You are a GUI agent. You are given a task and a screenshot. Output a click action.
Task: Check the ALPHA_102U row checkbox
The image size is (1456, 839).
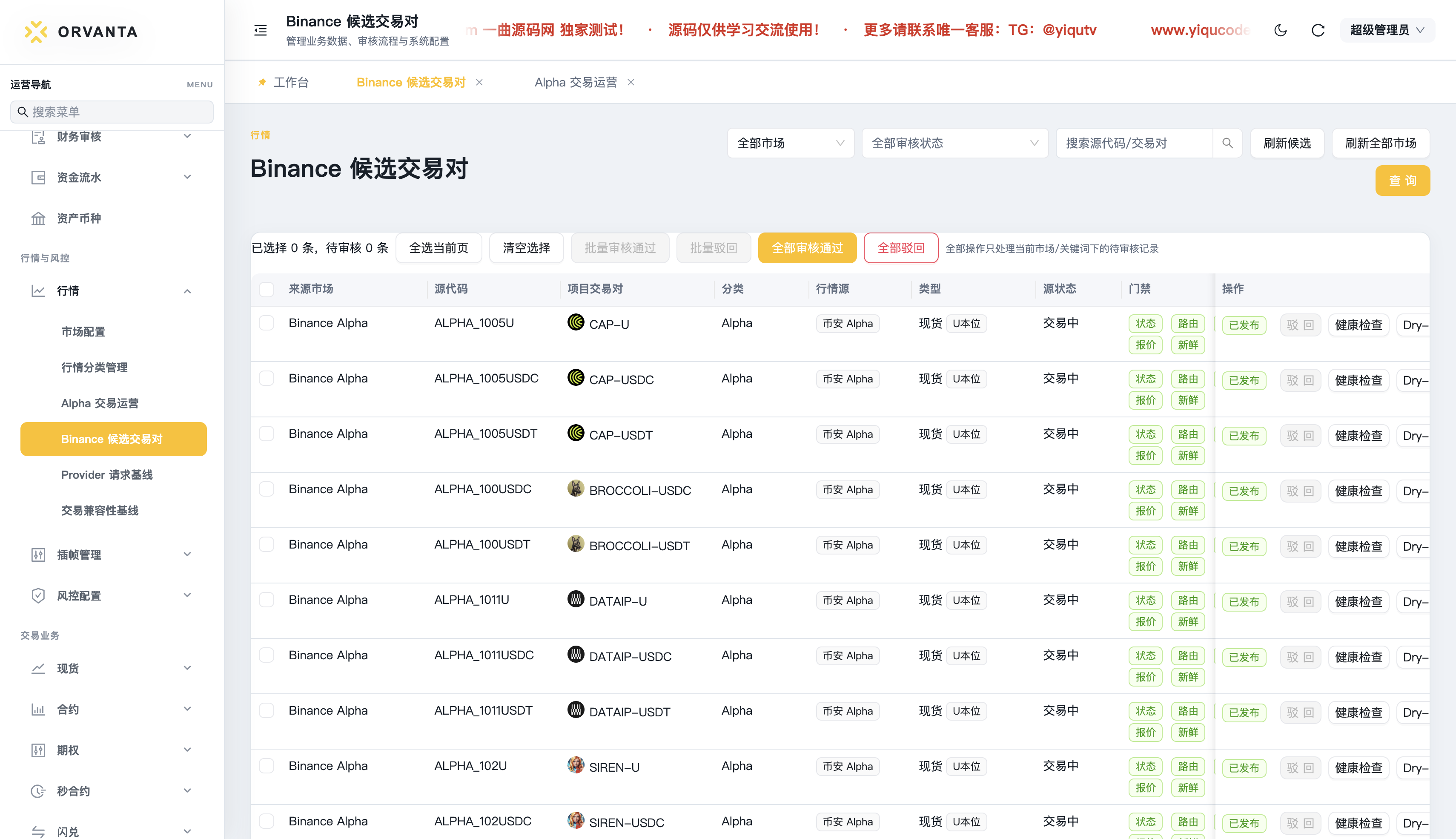pyautogui.click(x=266, y=765)
